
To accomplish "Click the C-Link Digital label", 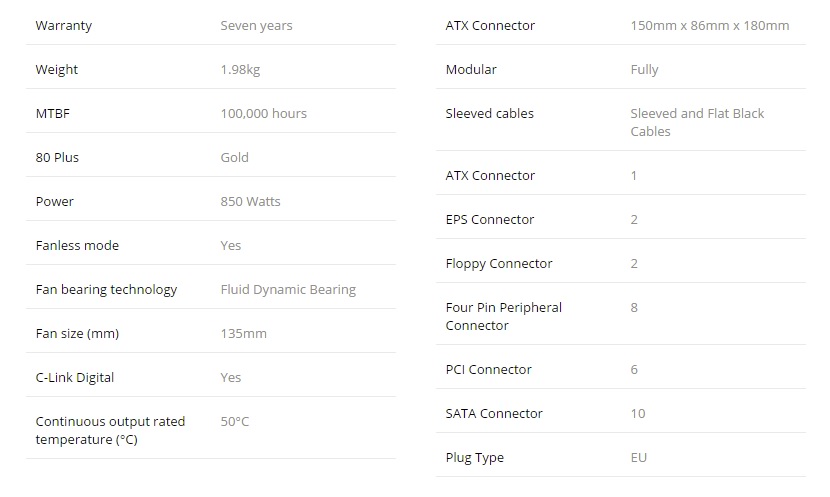I will pos(75,378).
